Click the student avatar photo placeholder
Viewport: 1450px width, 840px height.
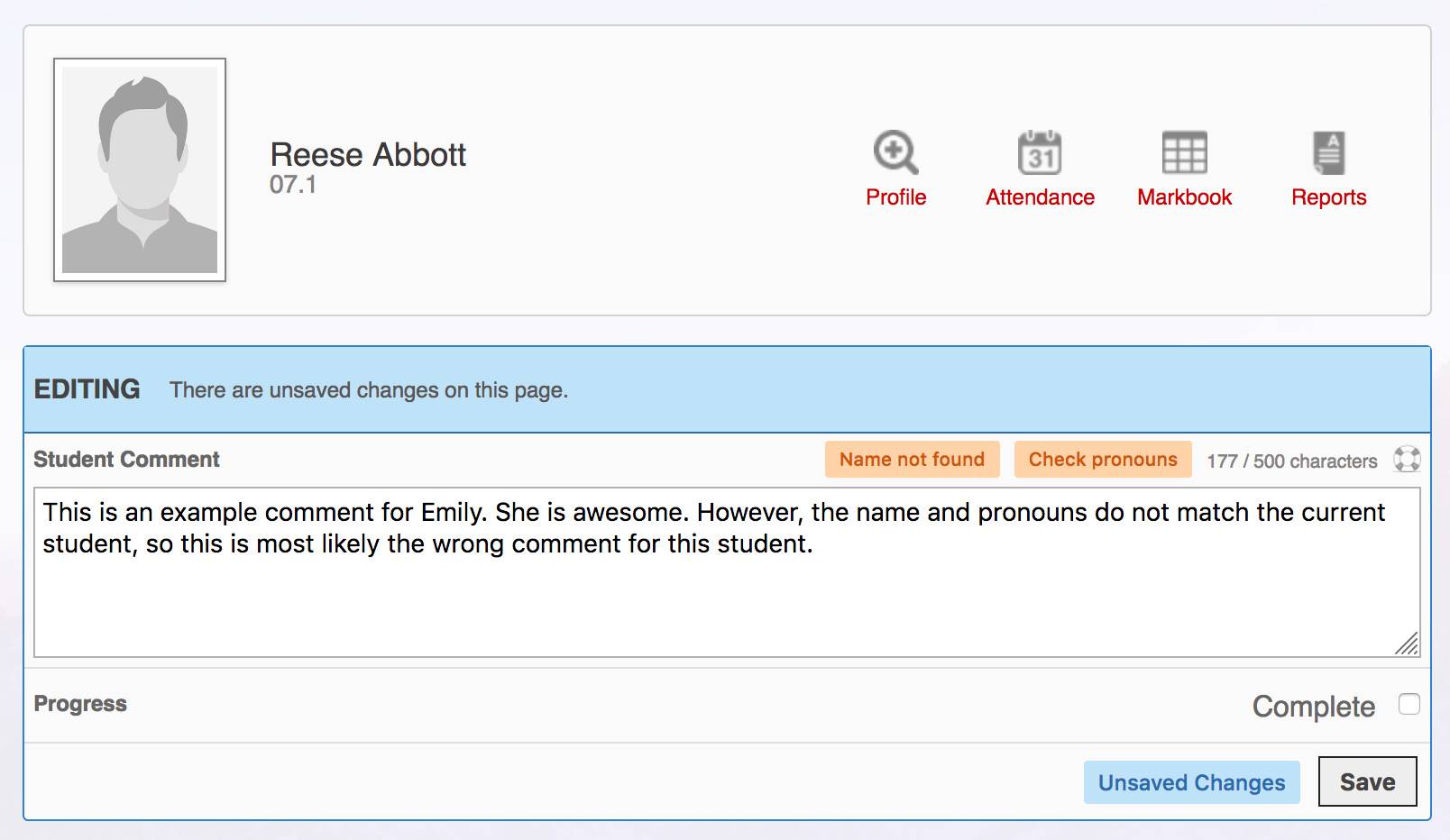[140, 170]
